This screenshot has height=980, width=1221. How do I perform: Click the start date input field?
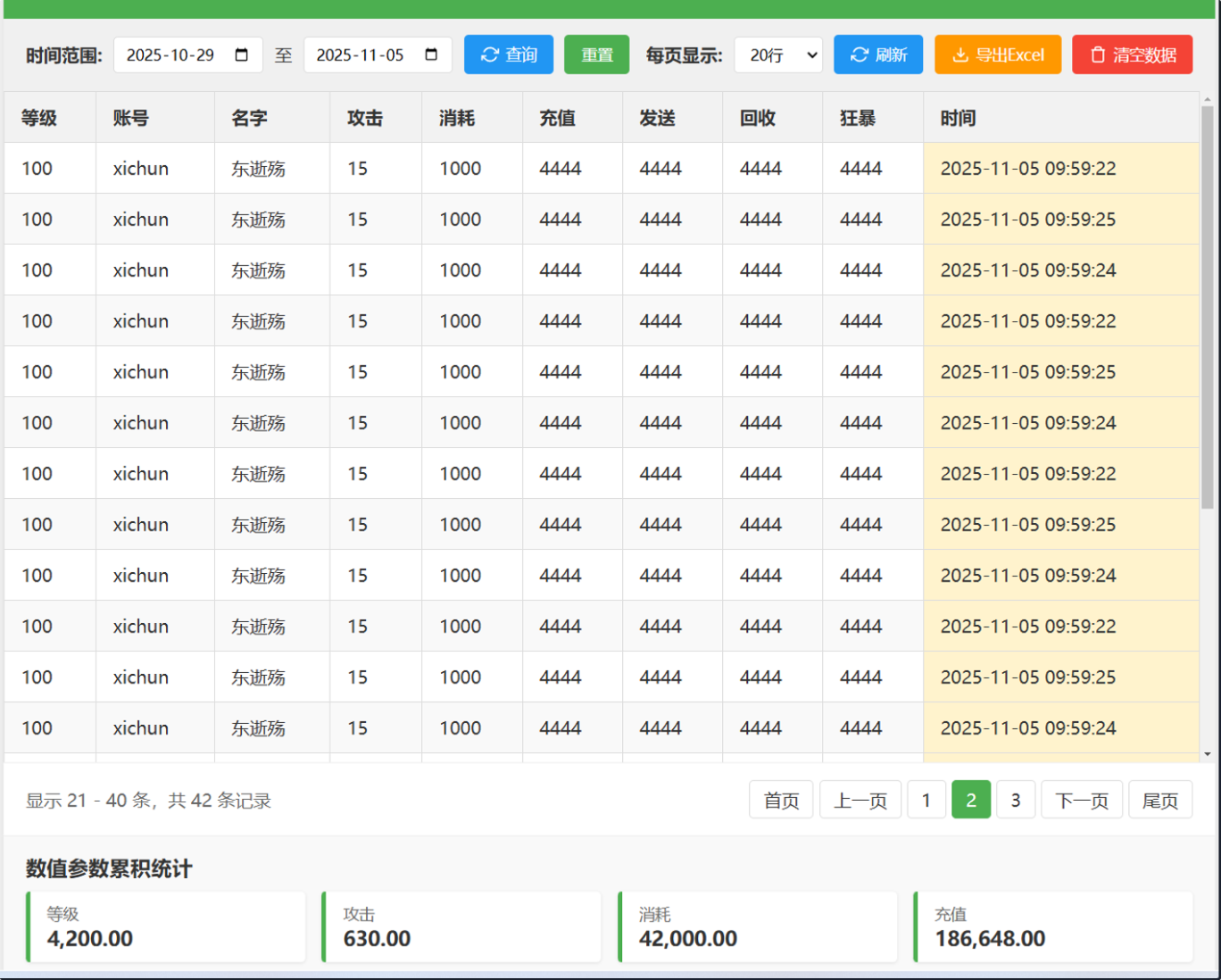174,55
